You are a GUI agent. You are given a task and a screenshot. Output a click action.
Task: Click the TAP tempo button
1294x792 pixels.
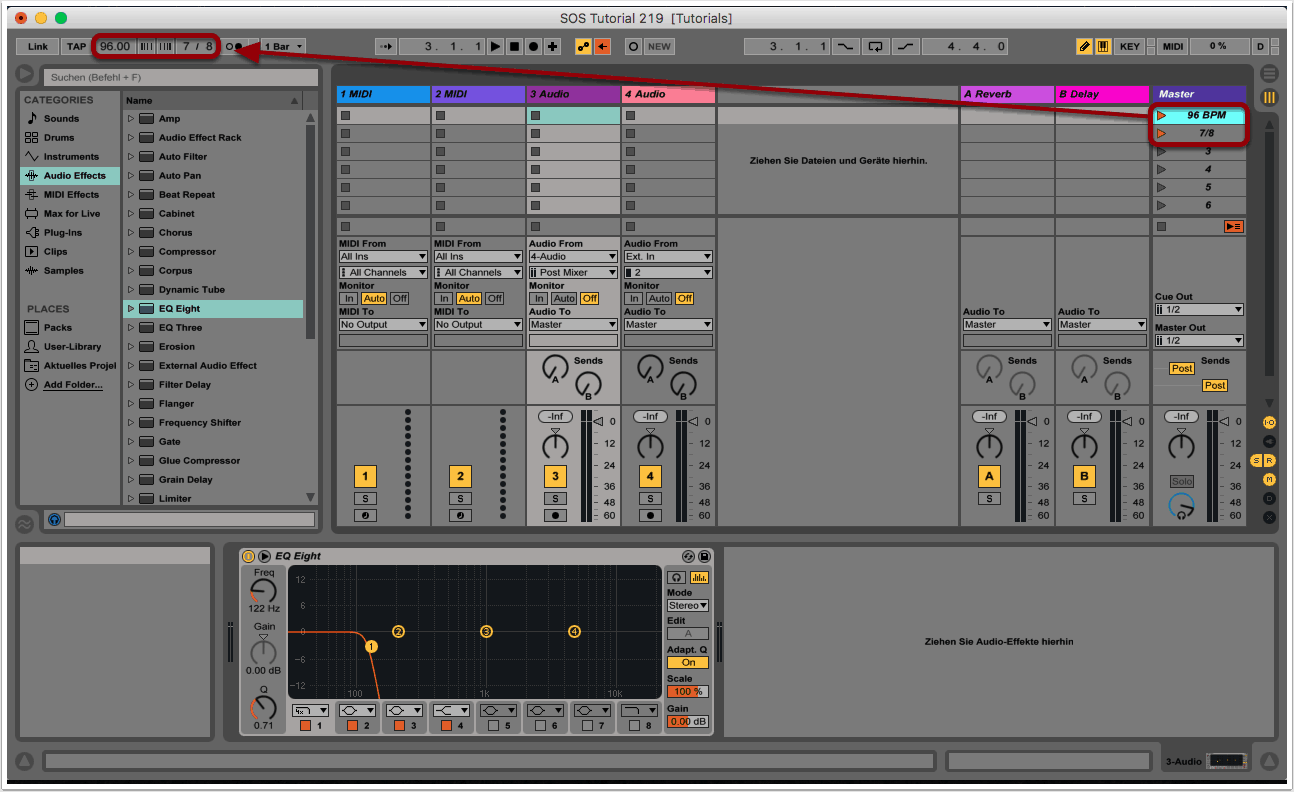(76, 47)
